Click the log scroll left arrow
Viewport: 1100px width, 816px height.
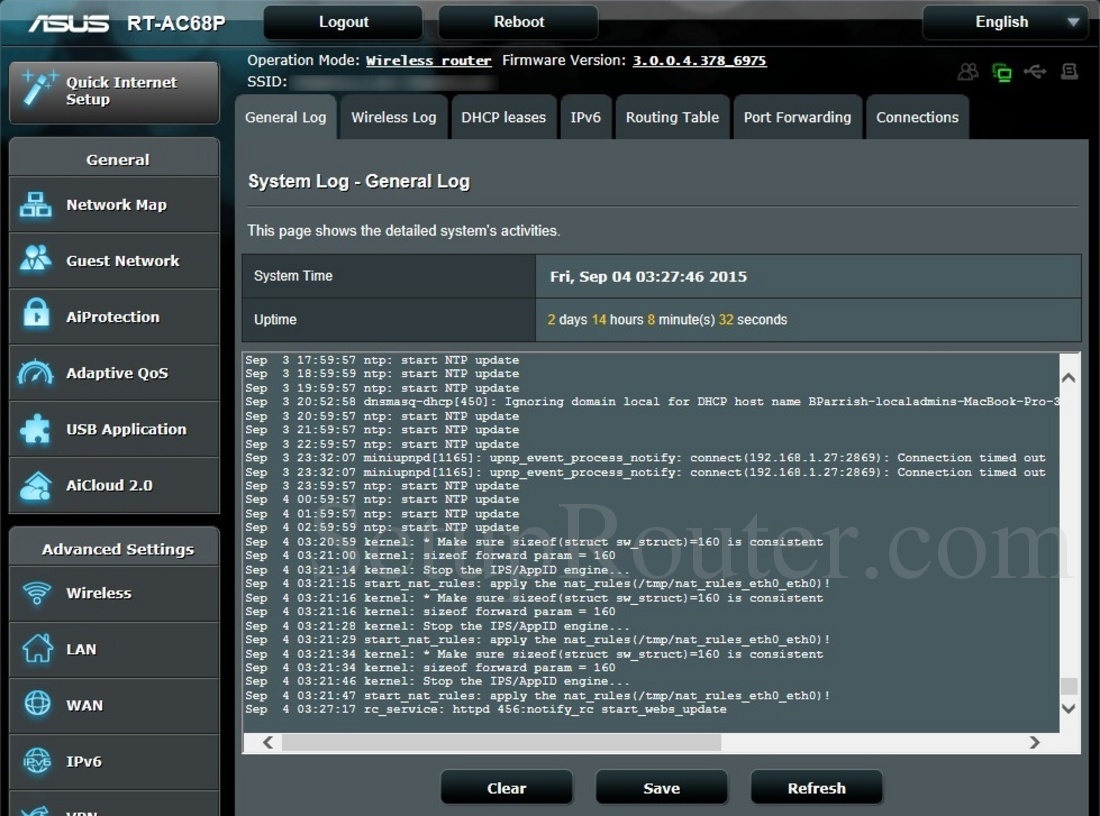(268, 742)
